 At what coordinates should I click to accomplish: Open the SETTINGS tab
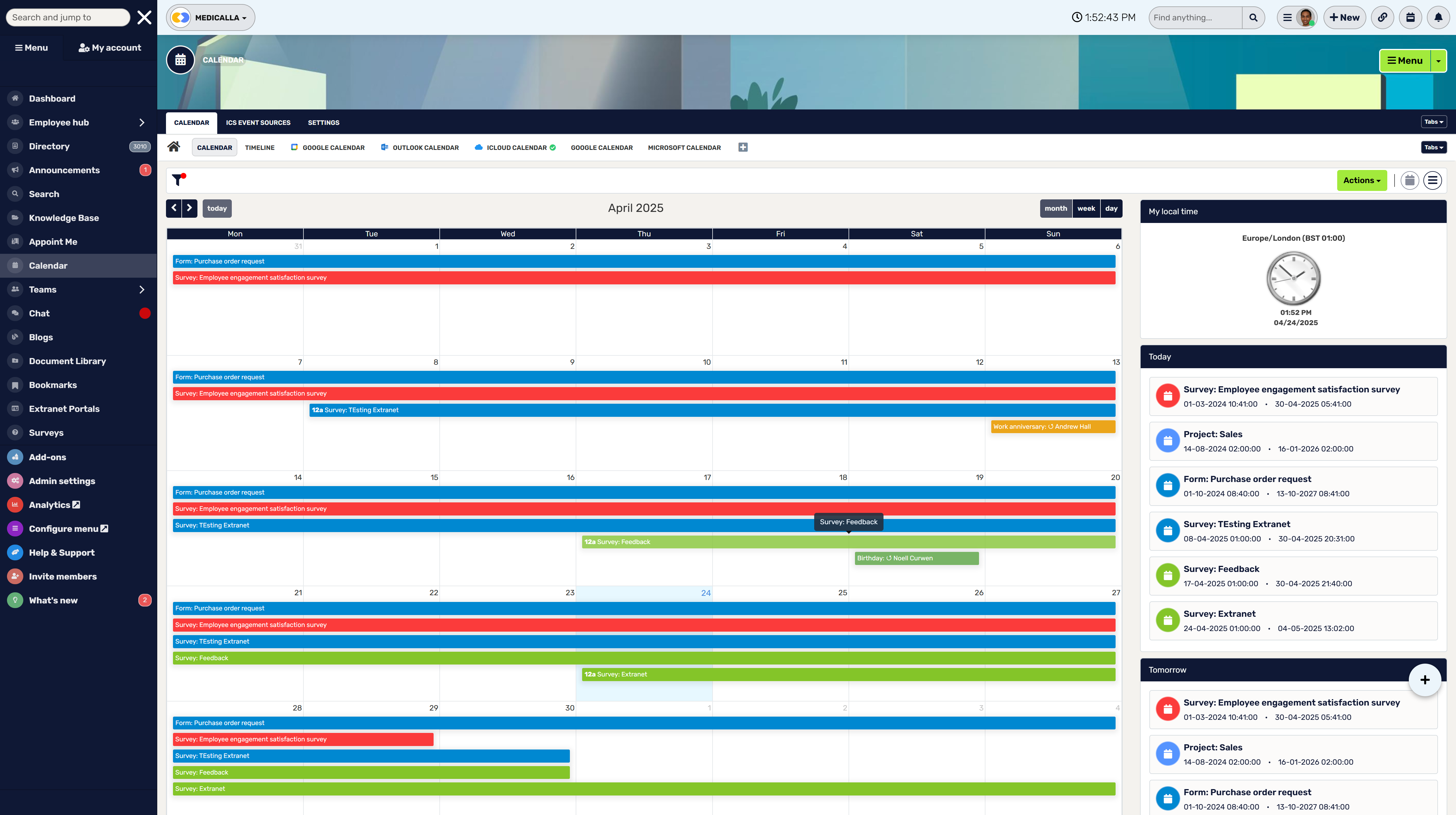click(x=323, y=123)
